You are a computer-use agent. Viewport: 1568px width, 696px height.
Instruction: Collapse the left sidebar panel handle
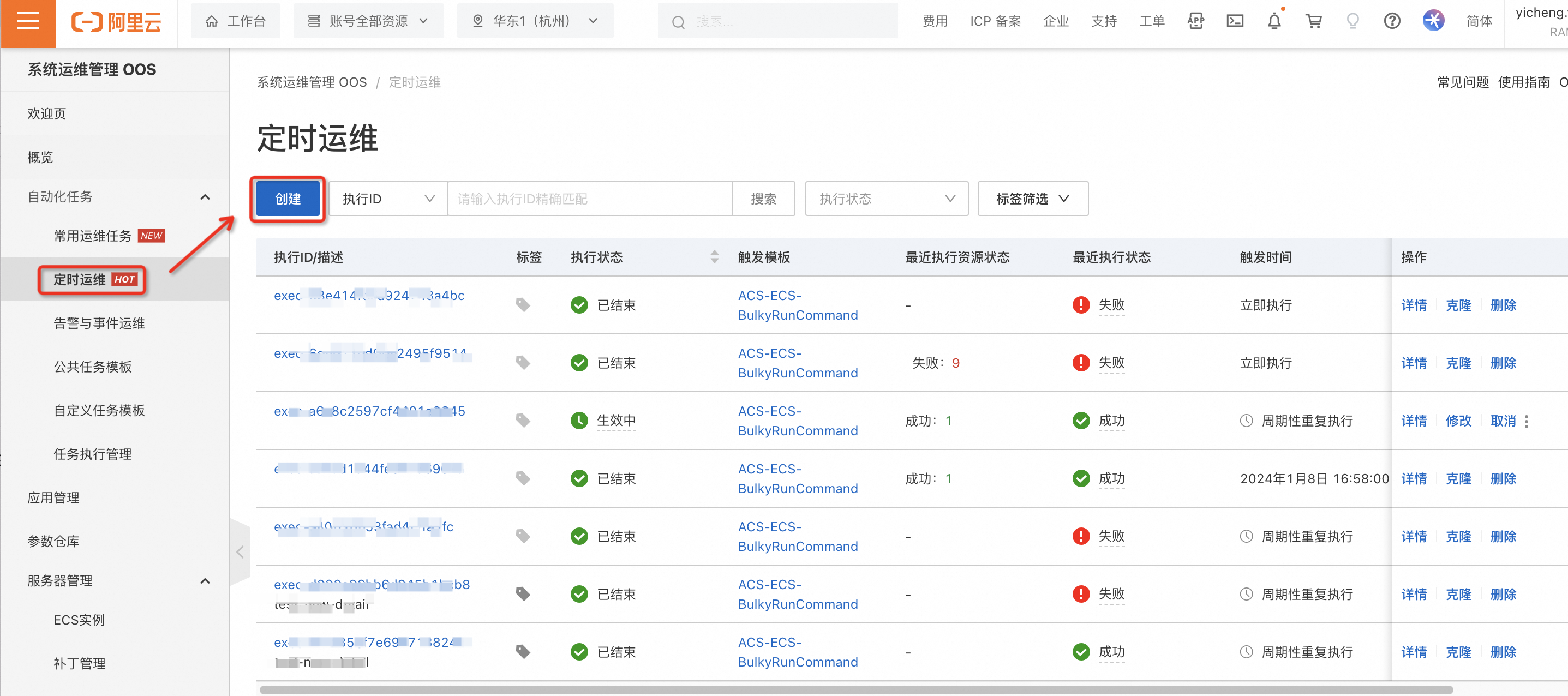[240, 552]
